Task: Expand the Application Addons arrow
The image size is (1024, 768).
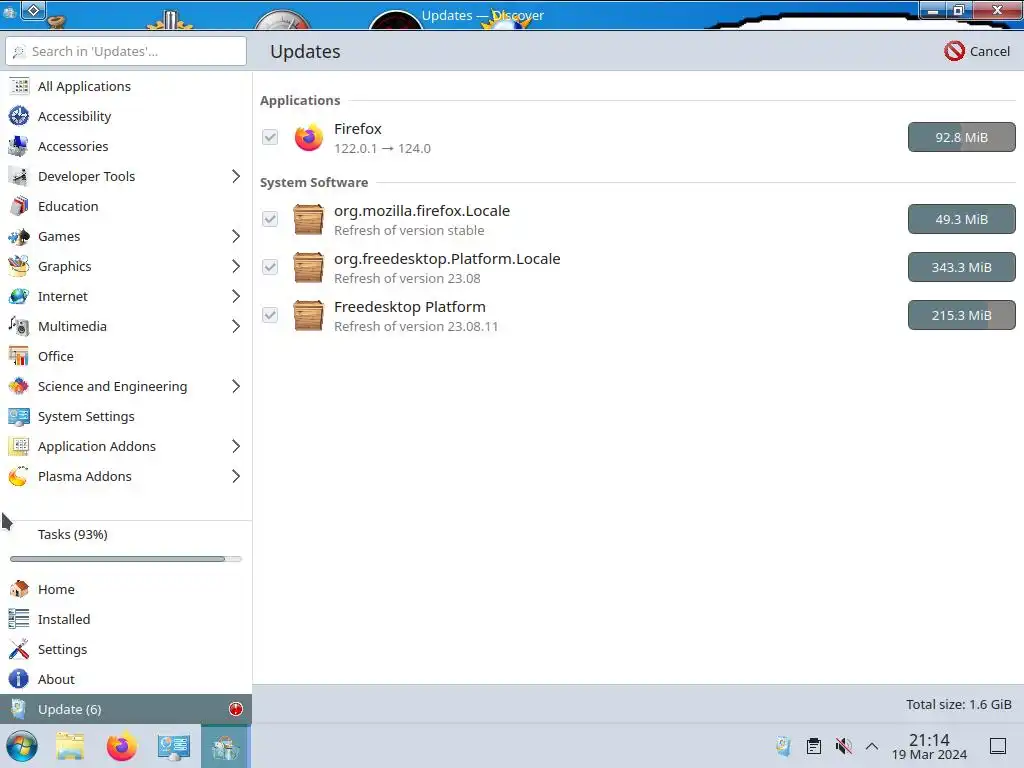Action: pyautogui.click(x=236, y=447)
